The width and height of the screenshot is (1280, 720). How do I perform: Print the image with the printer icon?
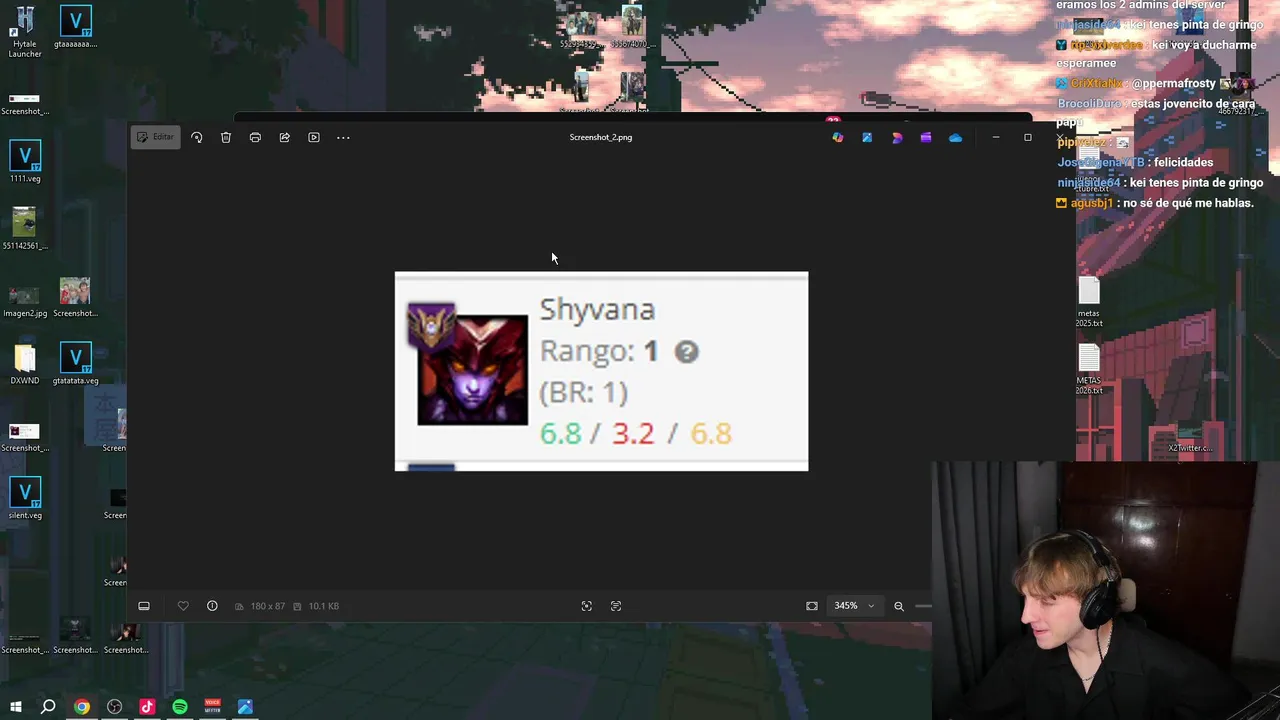pos(255,137)
